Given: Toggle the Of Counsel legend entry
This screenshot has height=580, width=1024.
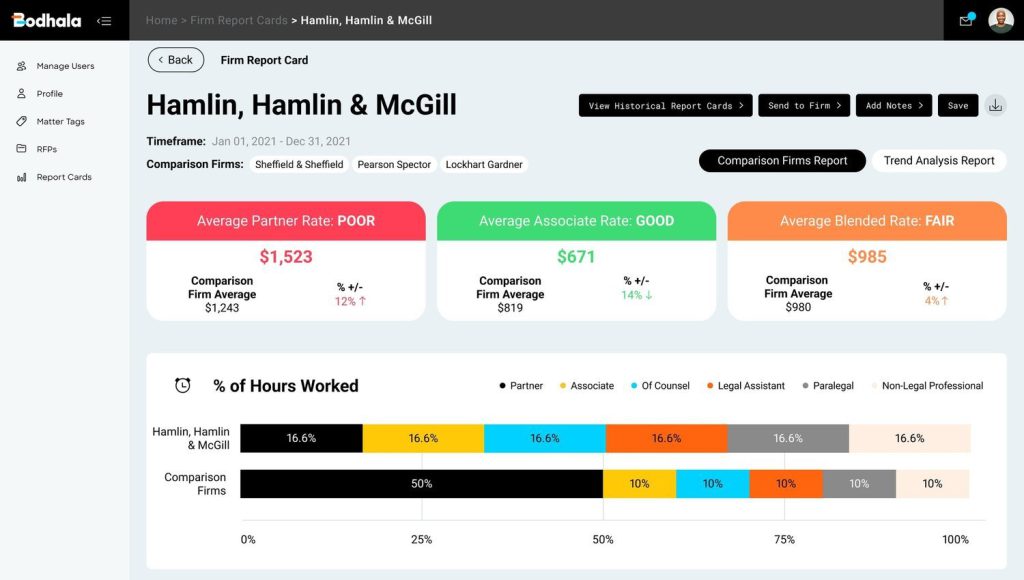Looking at the screenshot, I should coord(660,386).
